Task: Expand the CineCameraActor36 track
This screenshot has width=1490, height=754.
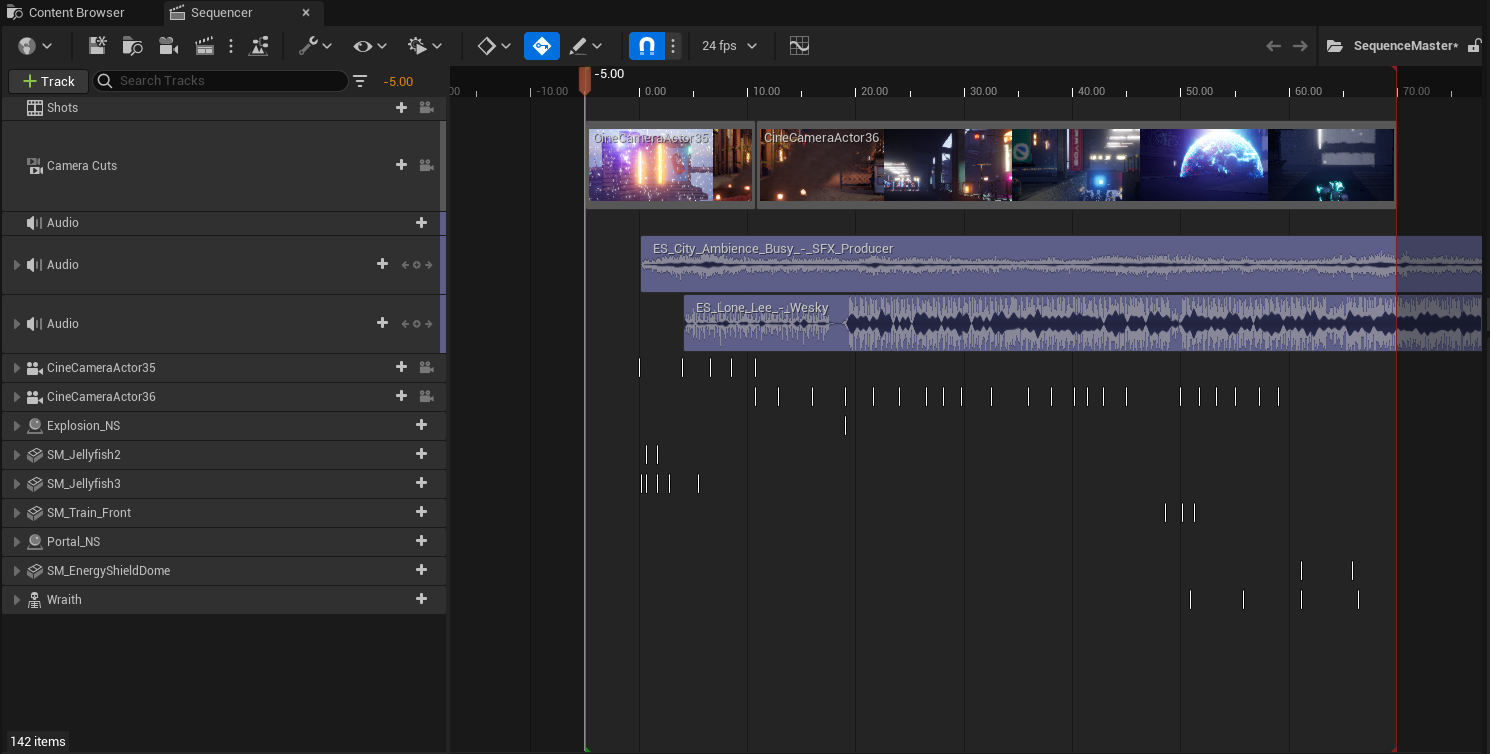Action: pyautogui.click(x=17, y=397)
